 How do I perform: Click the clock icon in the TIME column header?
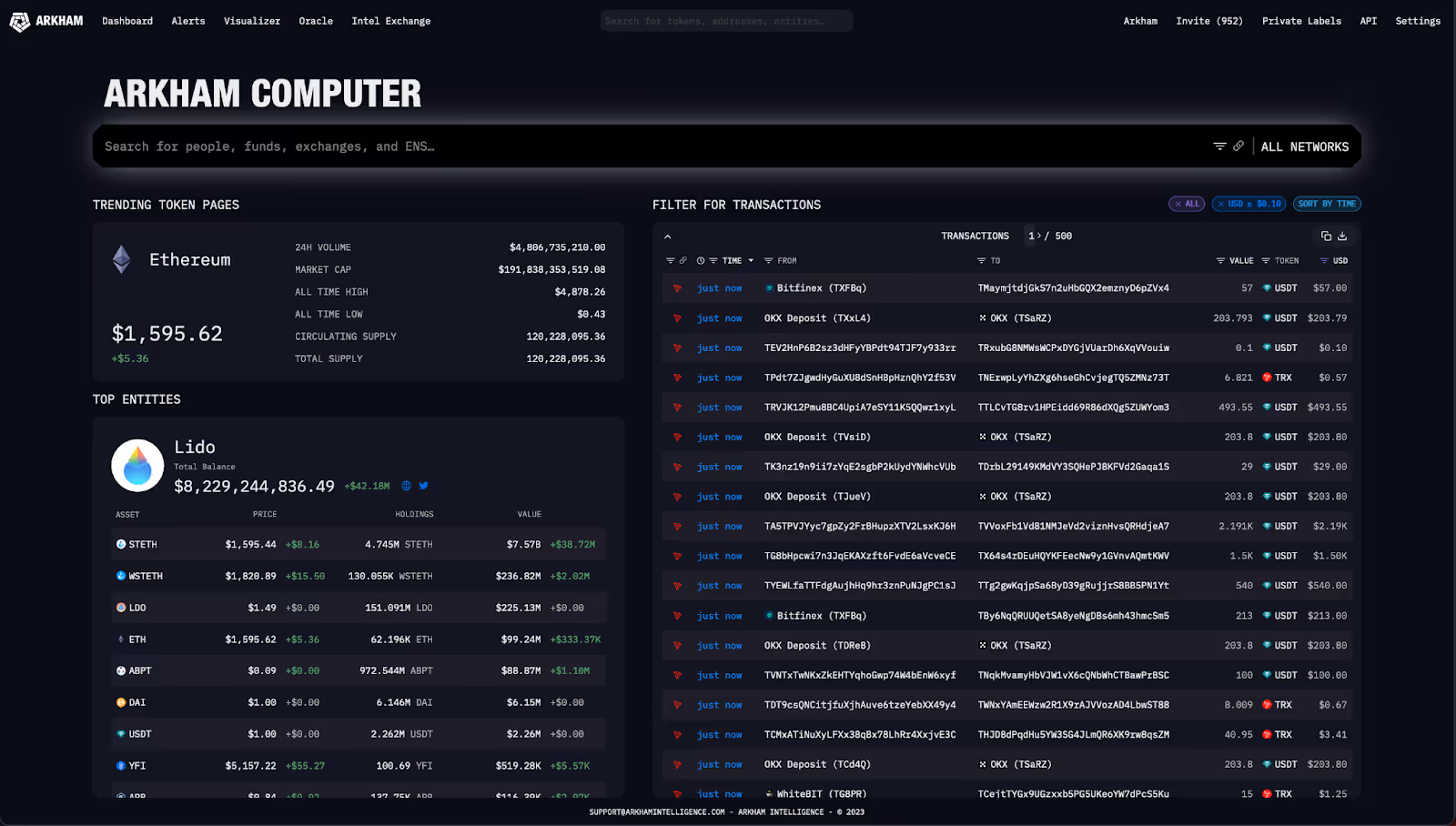700,260
